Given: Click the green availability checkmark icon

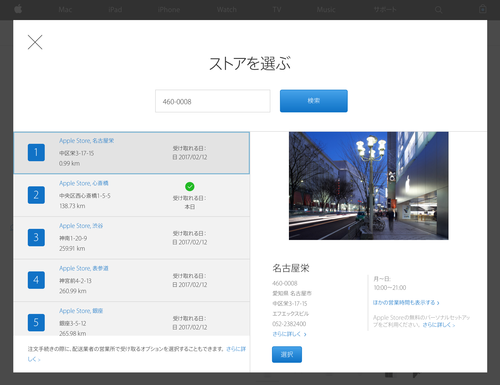Looking at the screenshot, I should (190, 187).
